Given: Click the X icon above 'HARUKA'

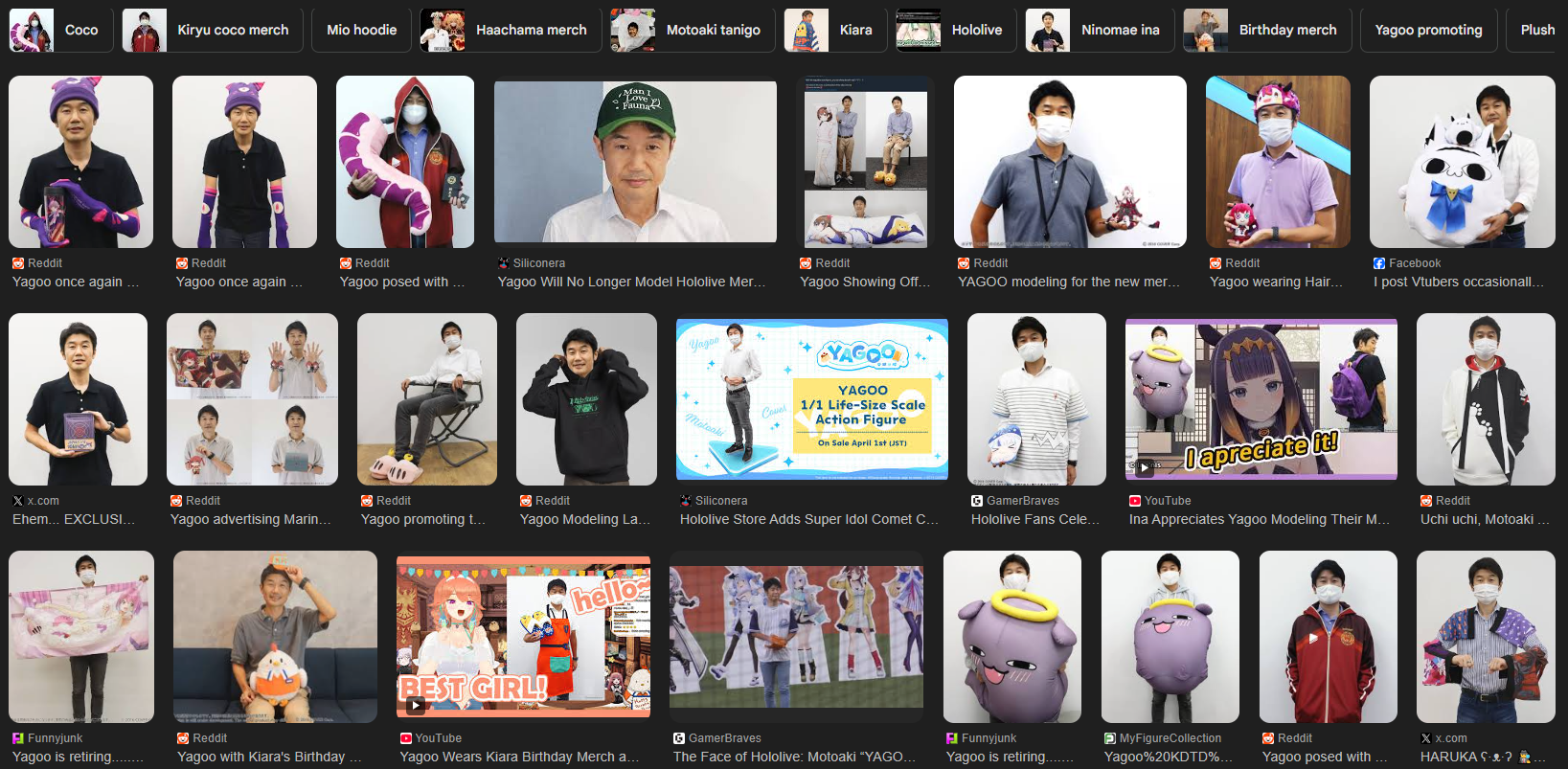Looking at the screenshot, I should [x=1426, y=738].
